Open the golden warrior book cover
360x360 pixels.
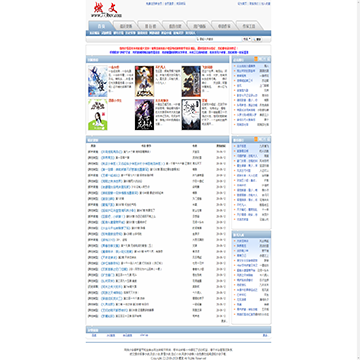144,81
